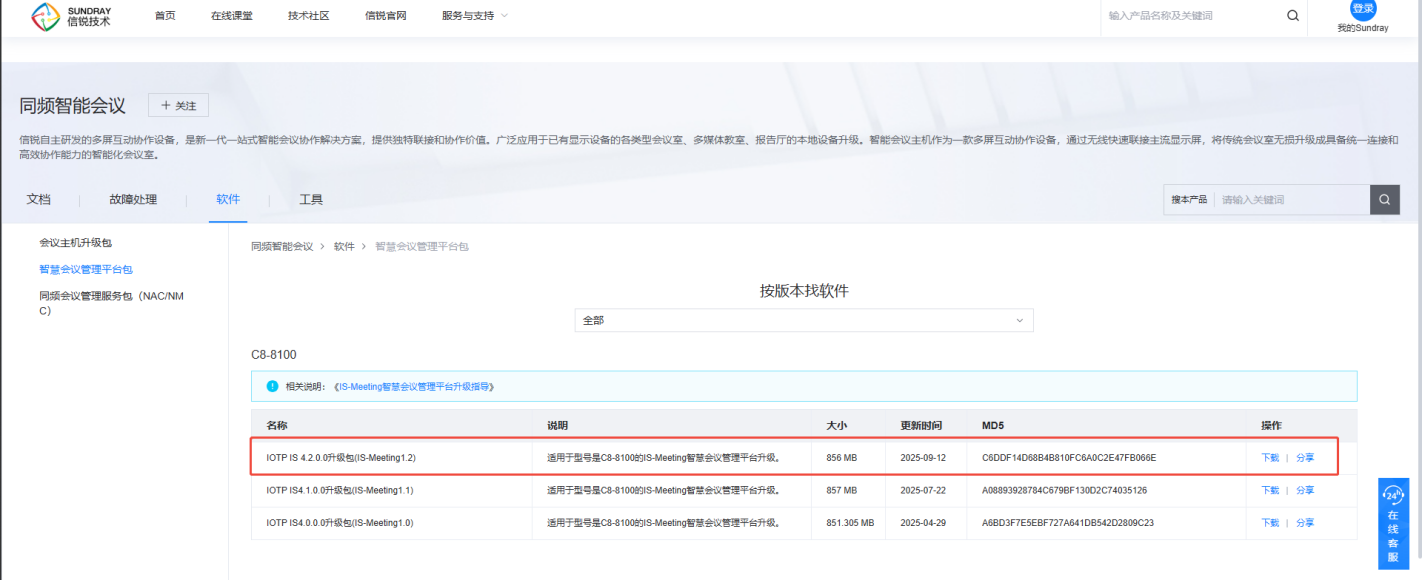This screenshot has height=580, width=1422.
Task: Click the product search magnifier button
Action: coord(1384,200)
